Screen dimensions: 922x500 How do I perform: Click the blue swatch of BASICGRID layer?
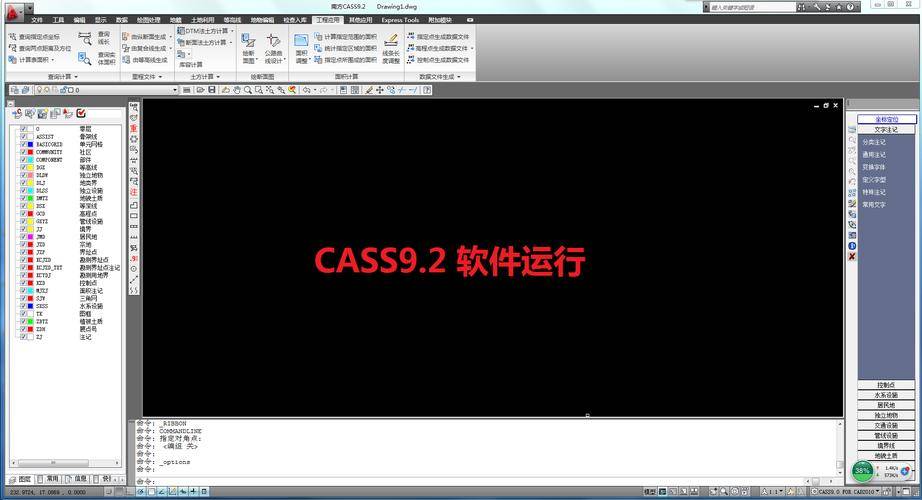tap(31, 144)
